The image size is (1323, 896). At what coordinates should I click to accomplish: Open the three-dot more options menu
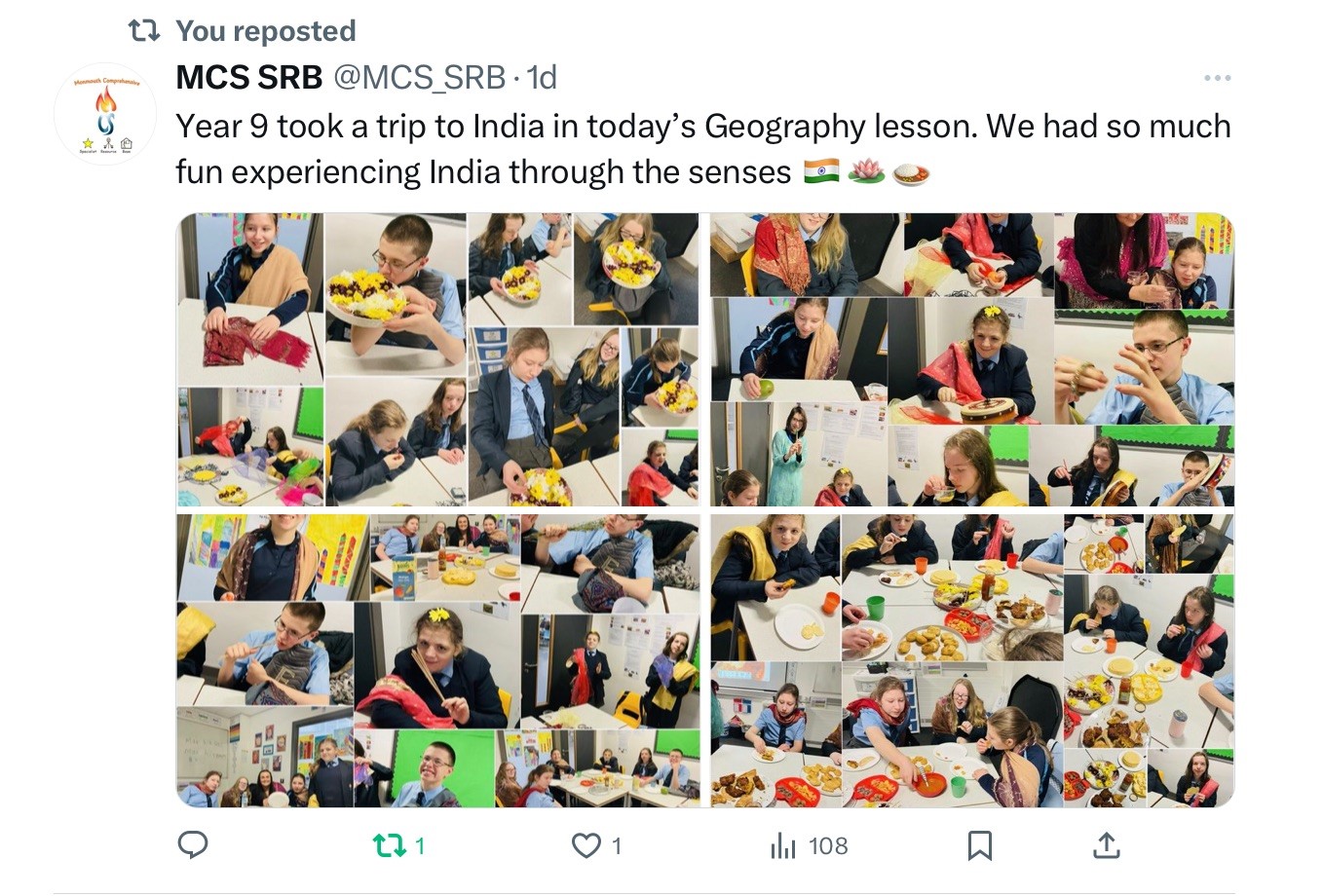[1217, 78]
